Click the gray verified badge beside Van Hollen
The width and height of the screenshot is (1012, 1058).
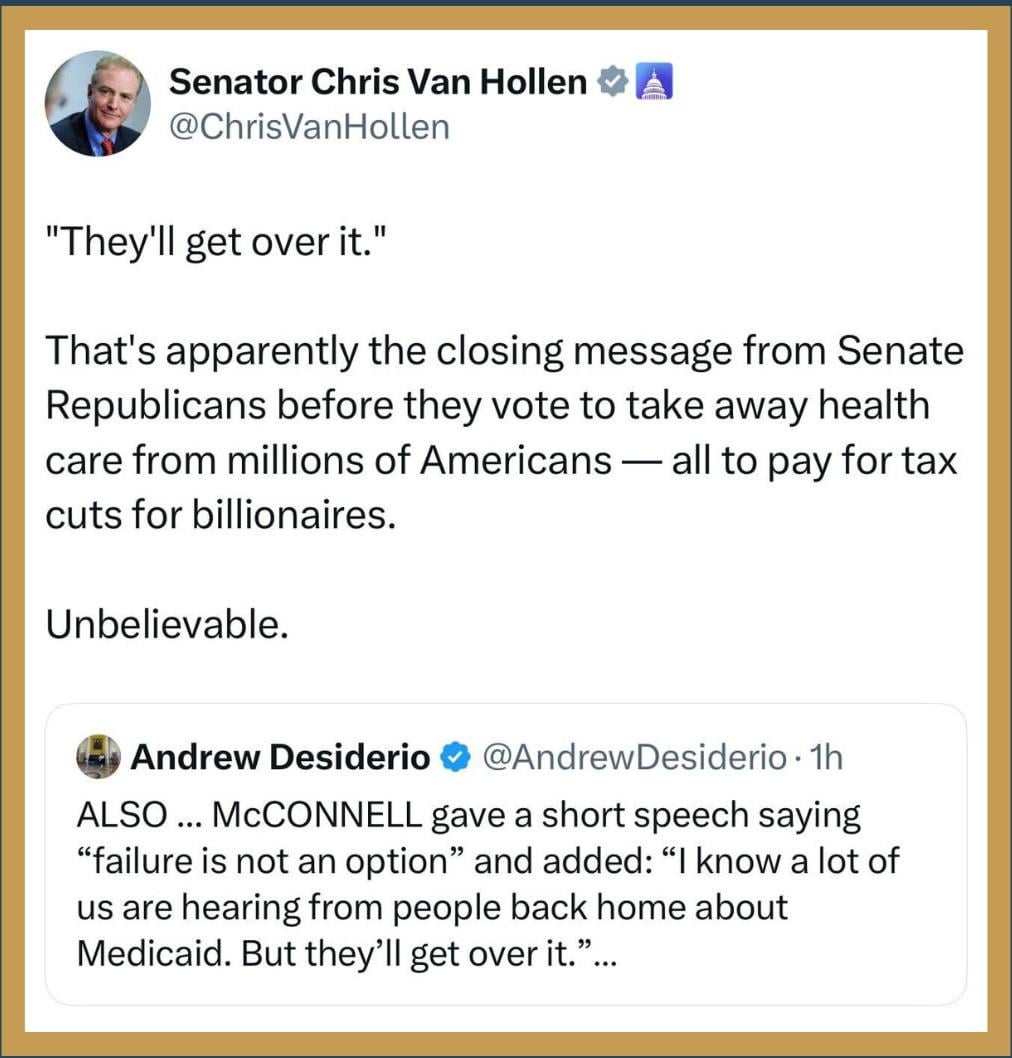(610, 84)
